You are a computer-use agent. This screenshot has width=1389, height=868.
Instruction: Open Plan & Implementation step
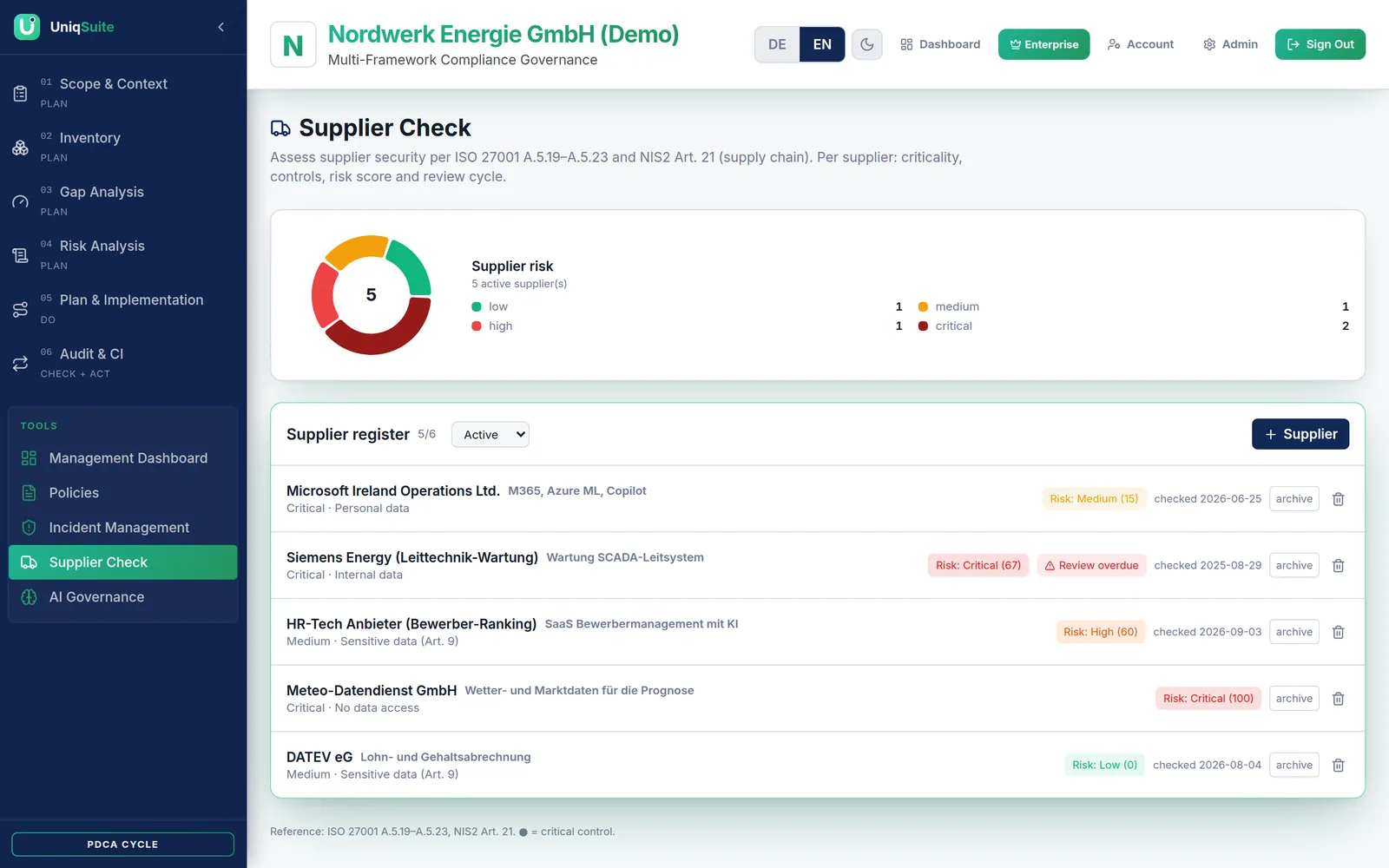point(123,309)
